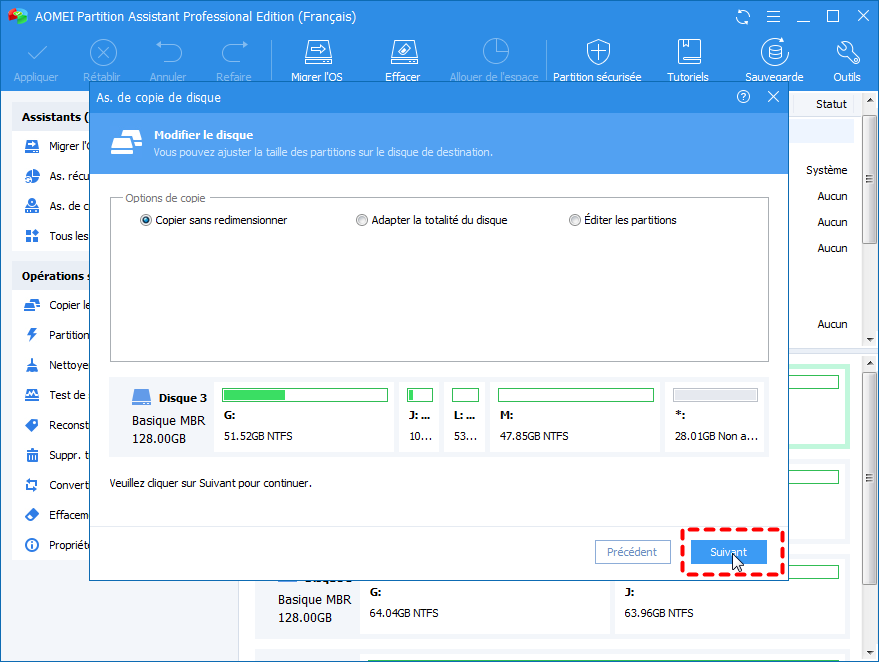Click the Annuler undo icon
This screenshot has width=879, height=662.
tap(169, 53)
